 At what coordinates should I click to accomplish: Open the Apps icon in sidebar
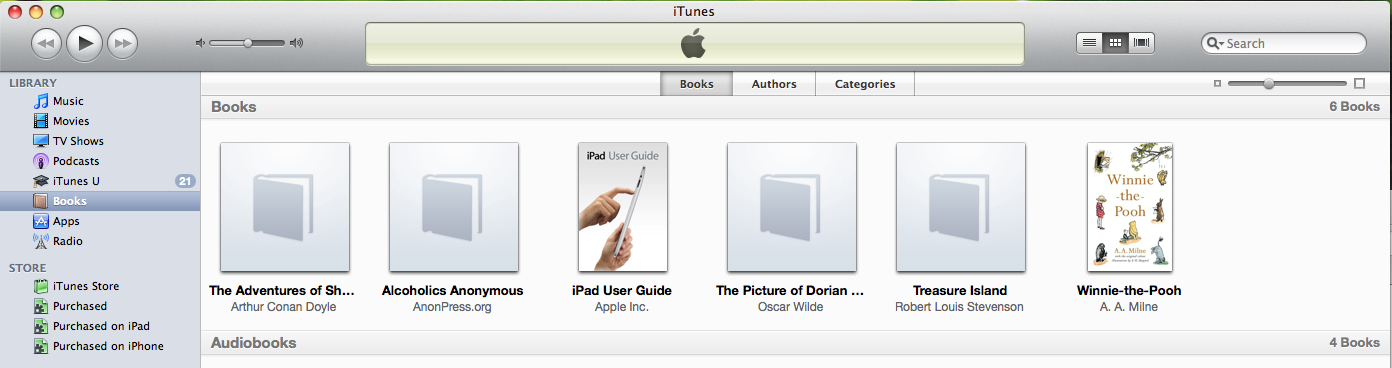(x=41, y=221)
